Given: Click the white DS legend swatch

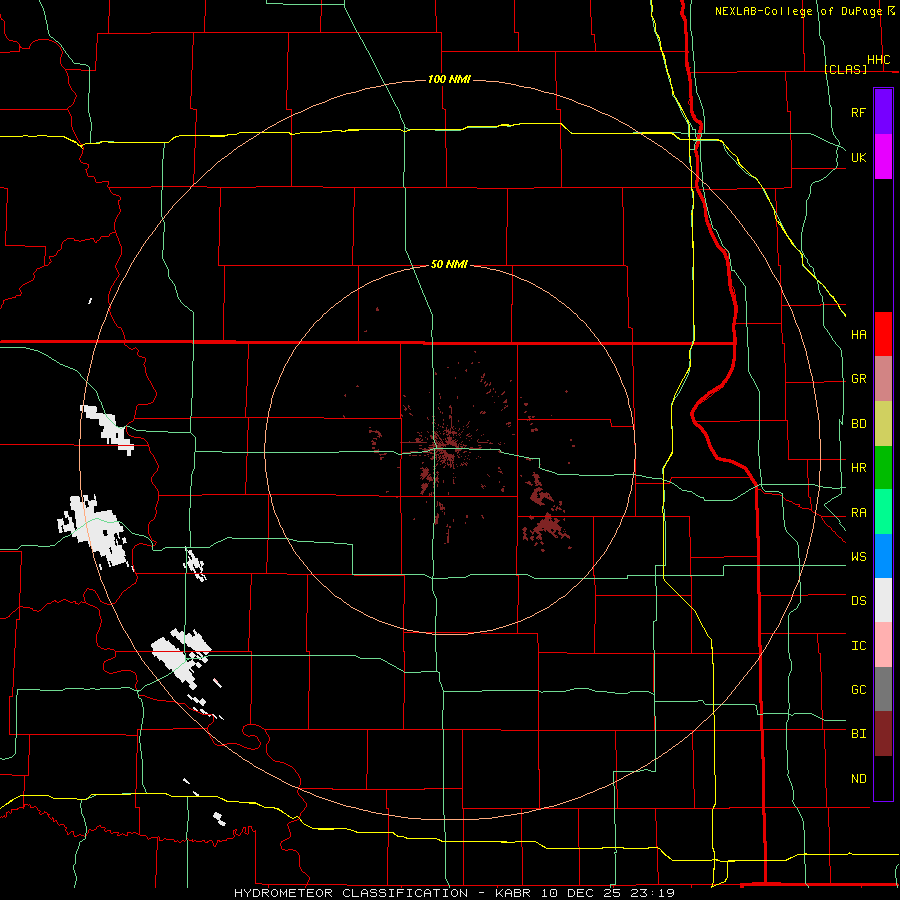Looking at the screenshot, I should tap(883, 600).
